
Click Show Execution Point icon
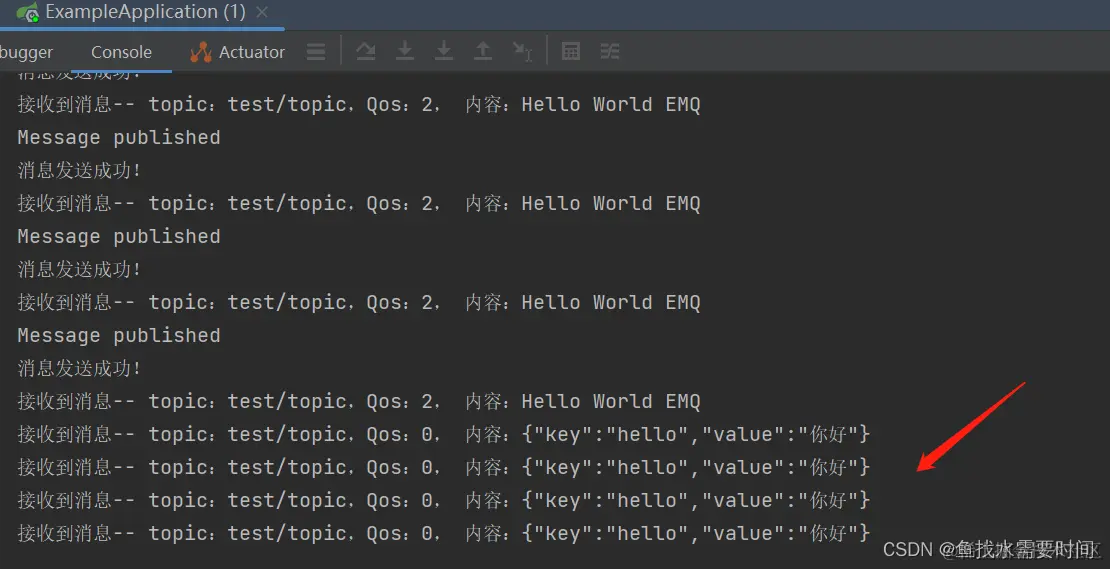point(316,52)
